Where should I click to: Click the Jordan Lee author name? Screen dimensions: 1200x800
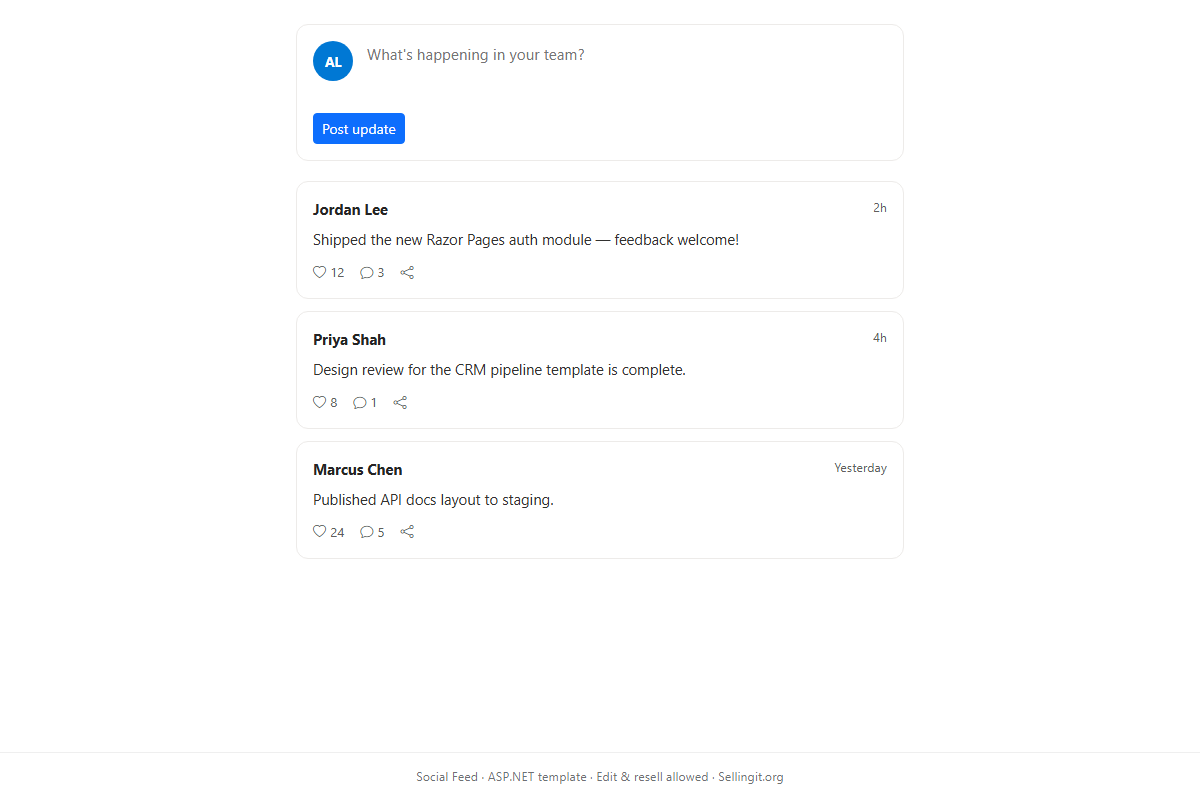[x=350, y=210]
